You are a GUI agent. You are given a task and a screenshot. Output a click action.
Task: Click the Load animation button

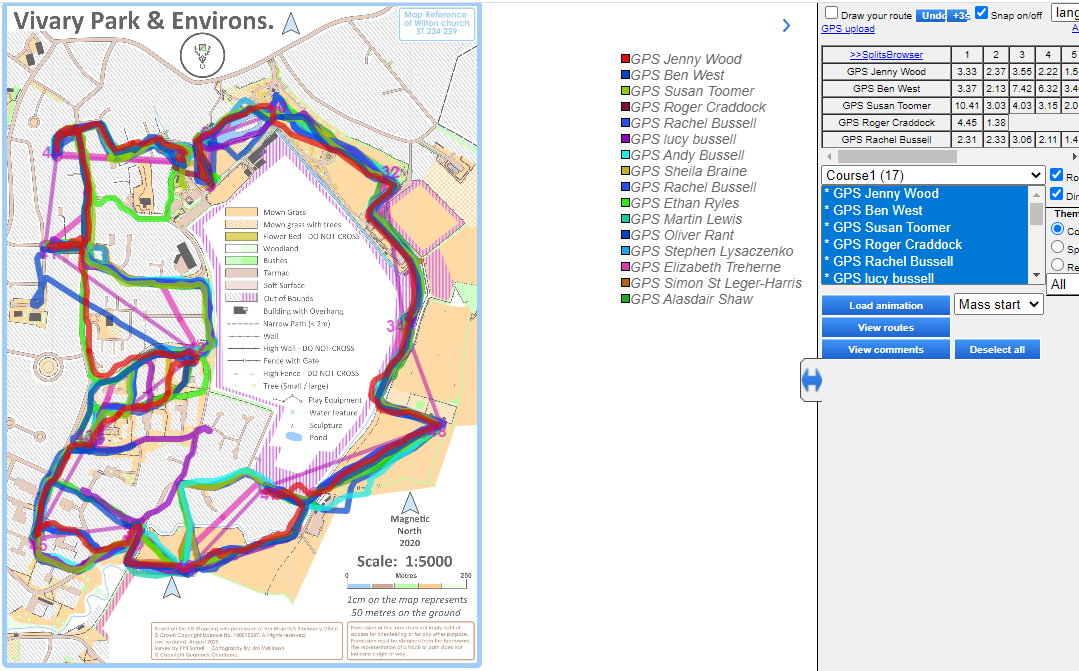pos(885,305)
